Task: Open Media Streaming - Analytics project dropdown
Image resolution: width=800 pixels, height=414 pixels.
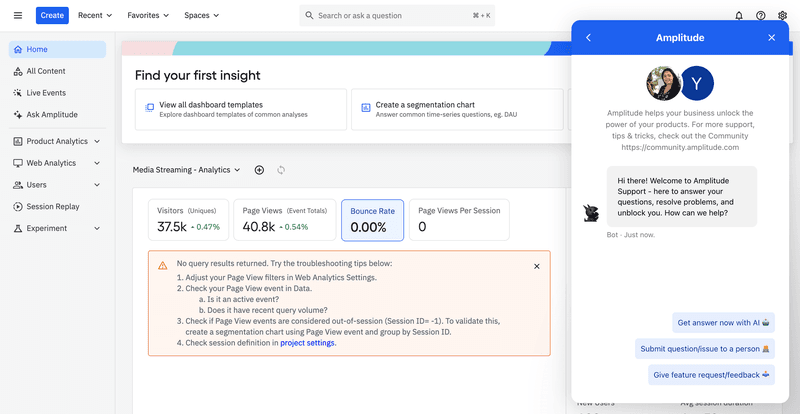Action: [x=186, y=170]
